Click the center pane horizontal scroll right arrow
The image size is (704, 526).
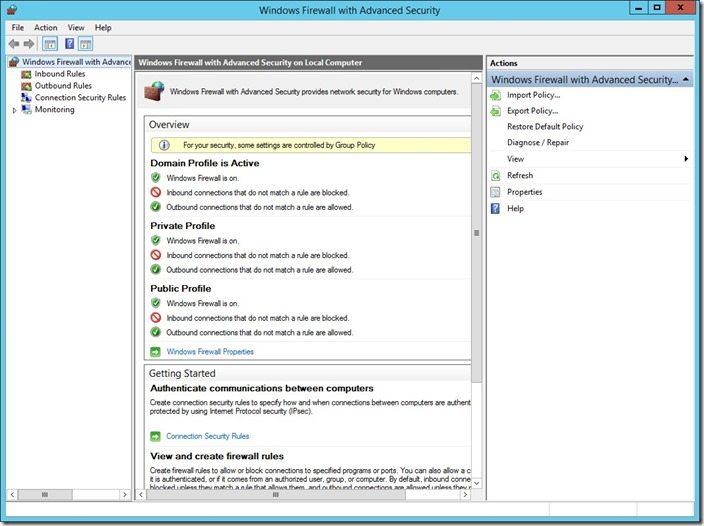click(x=465, y=495)
